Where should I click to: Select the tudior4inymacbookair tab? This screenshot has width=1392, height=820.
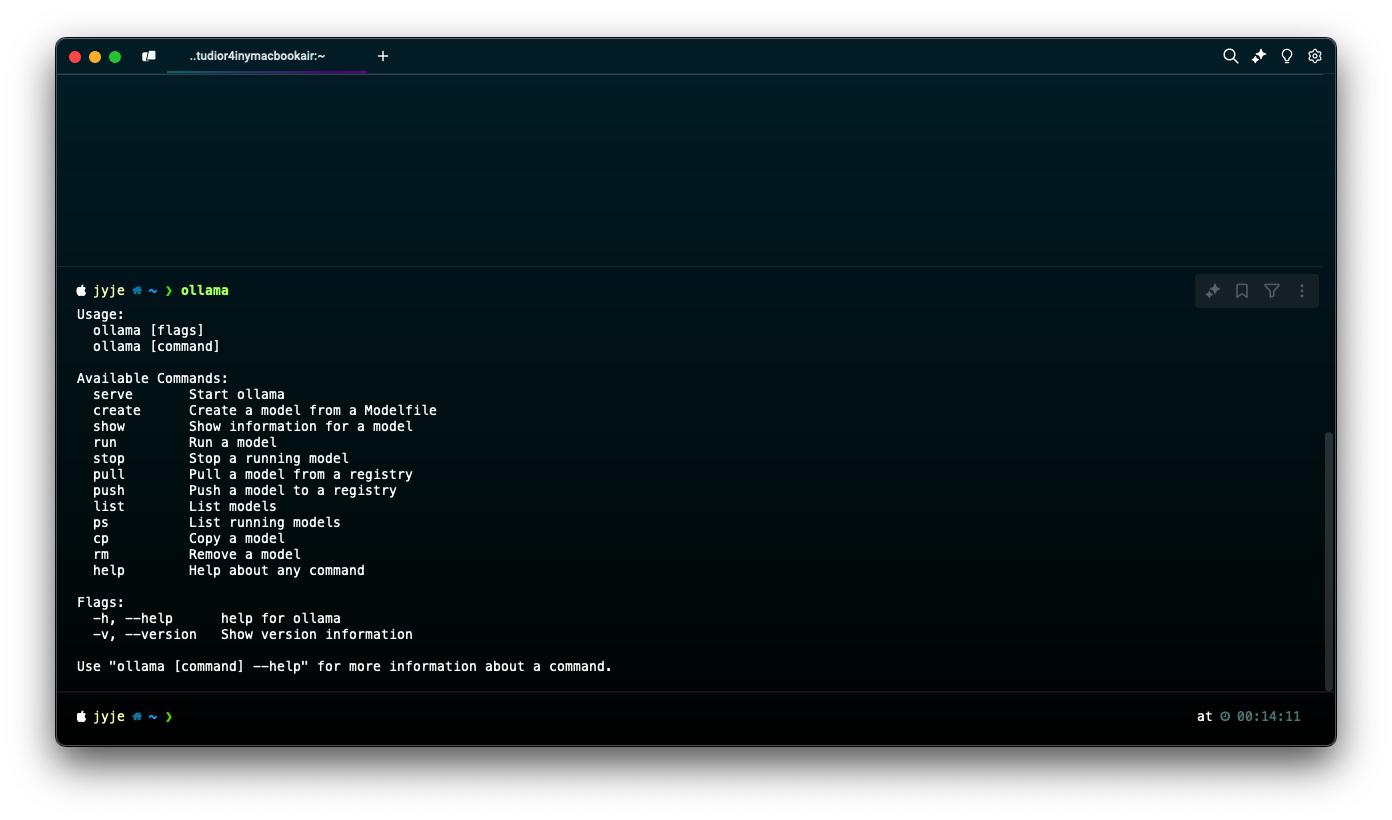pos(267,56)
